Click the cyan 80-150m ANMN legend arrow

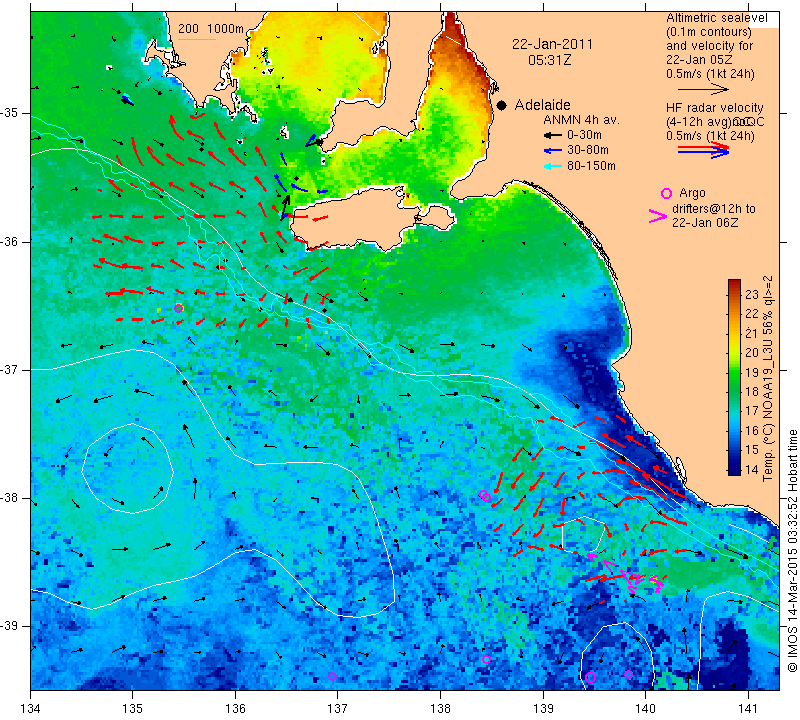pyautogui.click(x=552, y=166)
